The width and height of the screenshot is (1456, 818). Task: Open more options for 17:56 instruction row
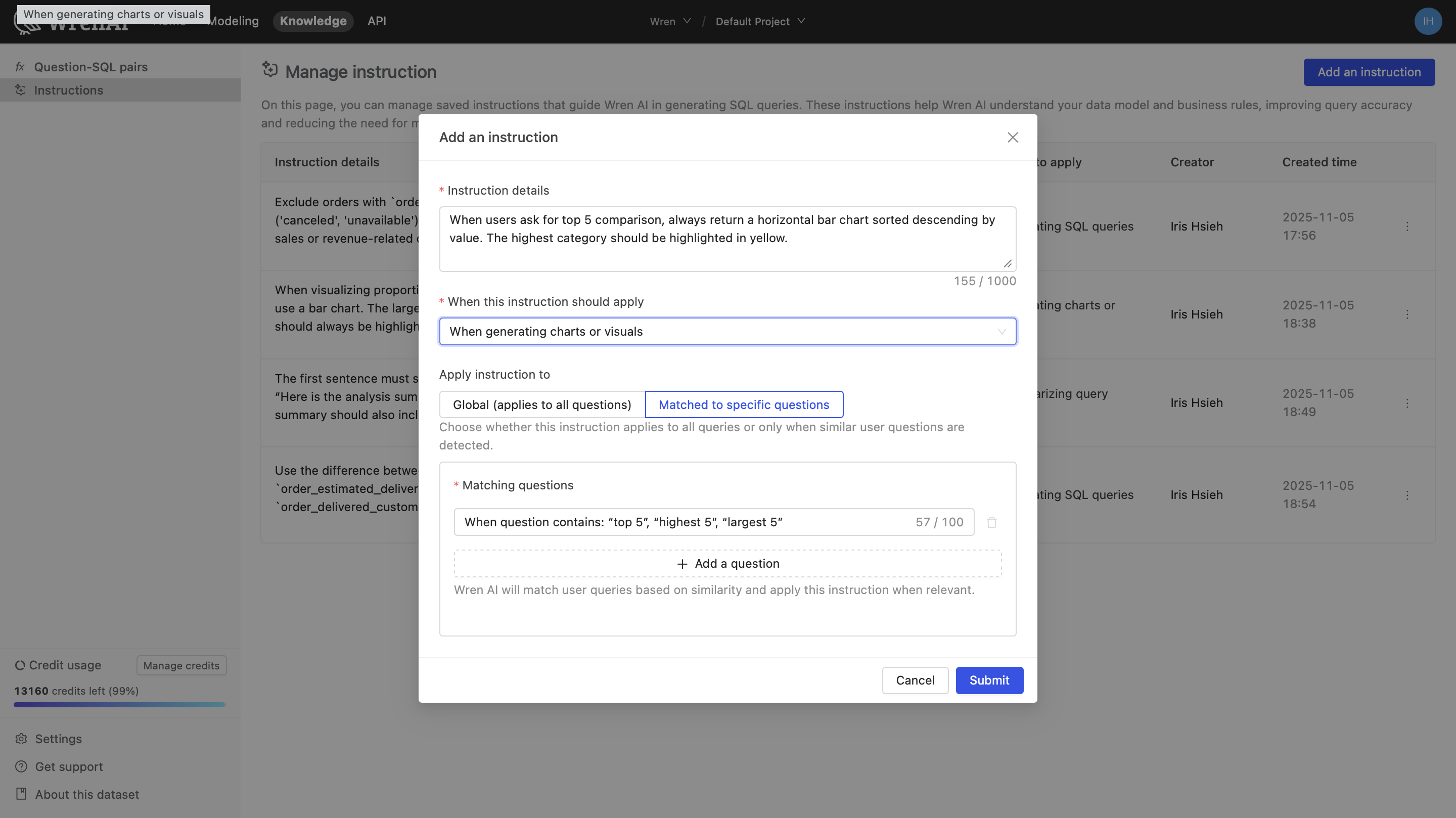coord(1407,226)
